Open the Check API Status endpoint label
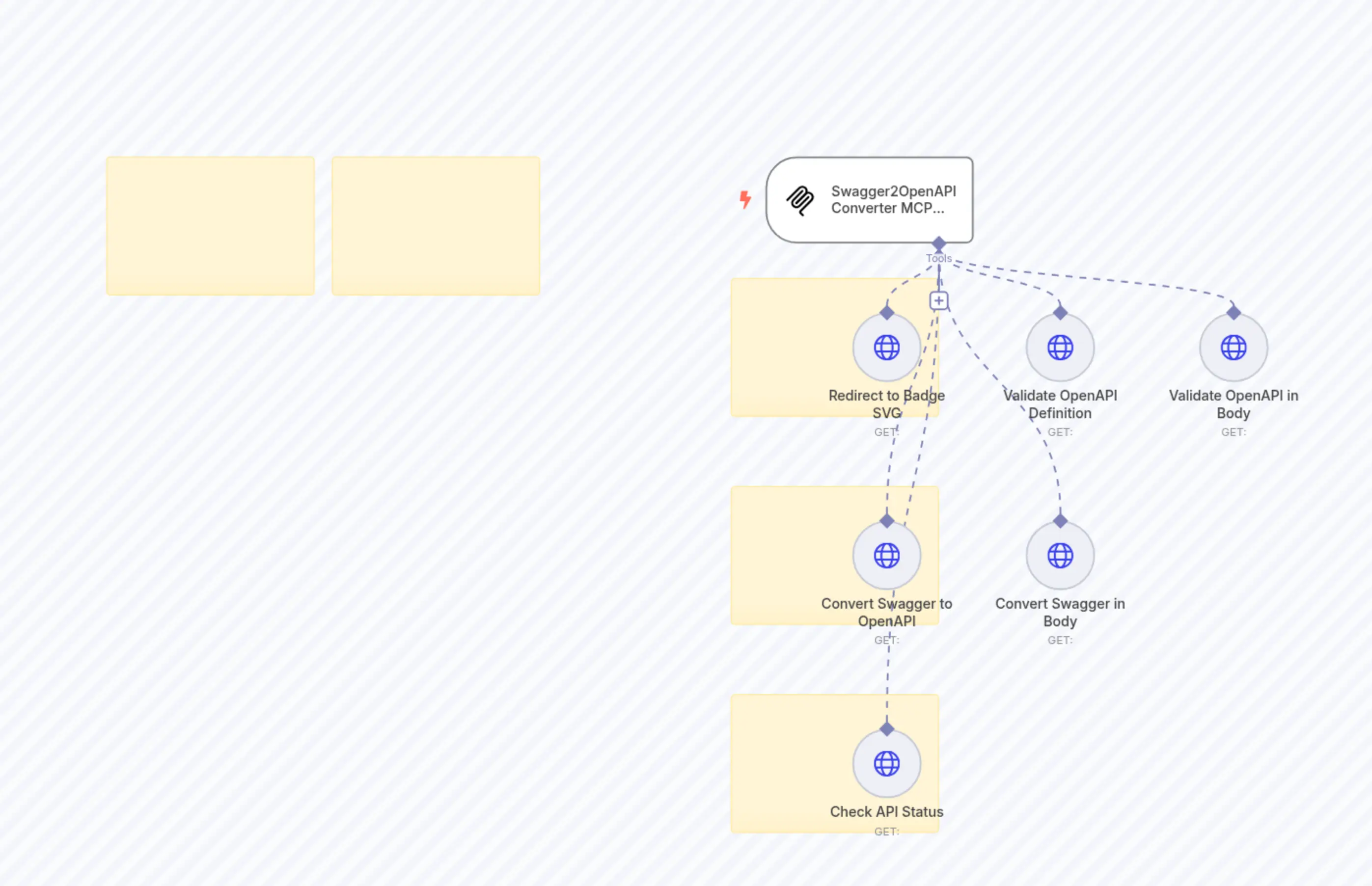The height and width of the screenshot is (886, 1372). (886, 812)
